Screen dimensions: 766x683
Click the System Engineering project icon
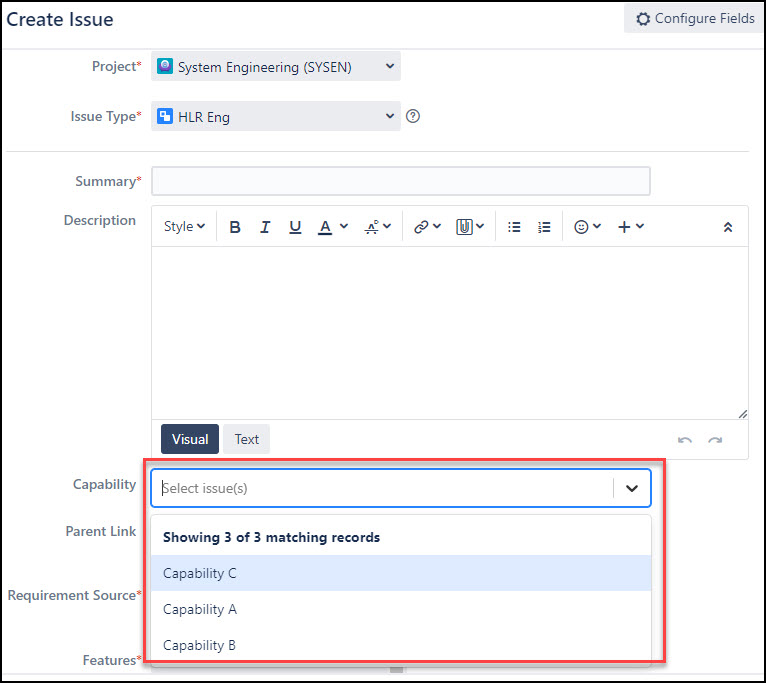(165, 66)
